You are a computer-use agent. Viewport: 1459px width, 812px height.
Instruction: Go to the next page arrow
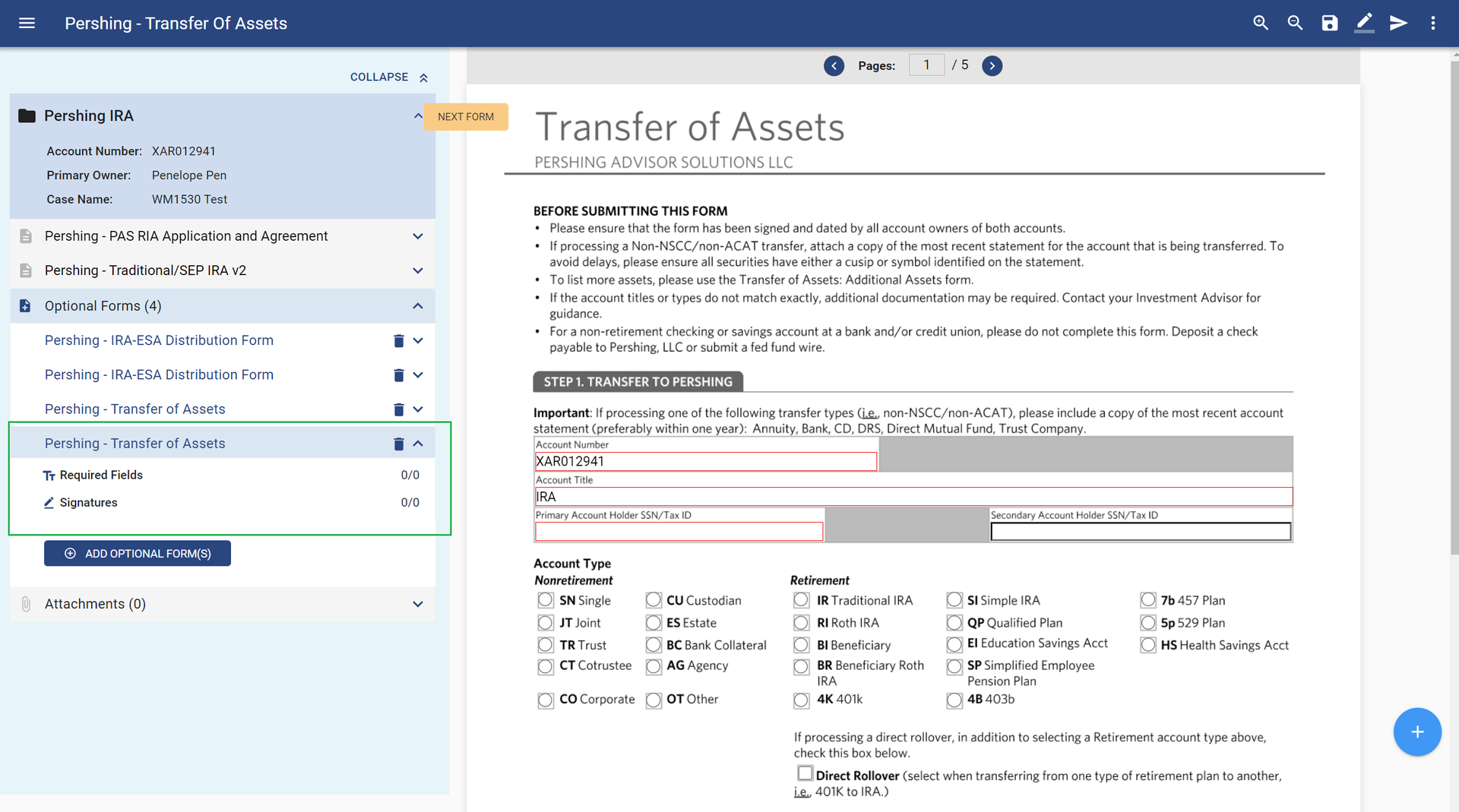click(992, 65)
